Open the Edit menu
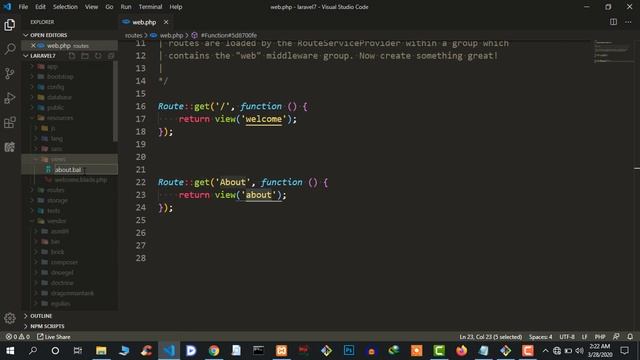640x360 pixels. point(40,7)
